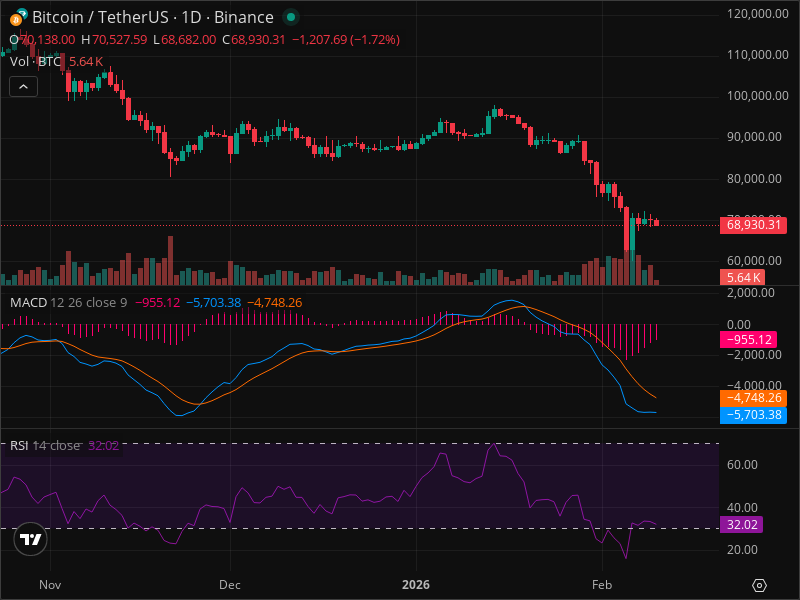Click the −955.12 value in MACD legend

(158, 303)
